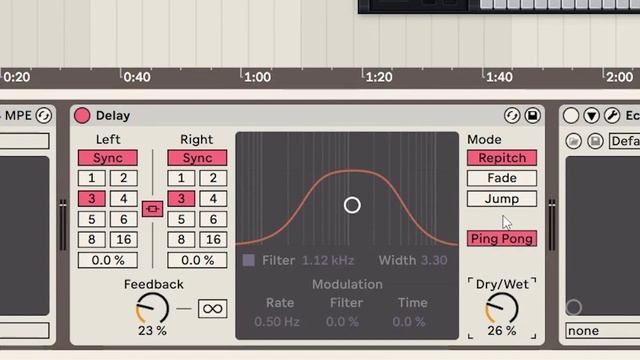The height and width of the screenshot is (360, 640).
Task: Select Left delay time 2
Action: coord(124,178)
